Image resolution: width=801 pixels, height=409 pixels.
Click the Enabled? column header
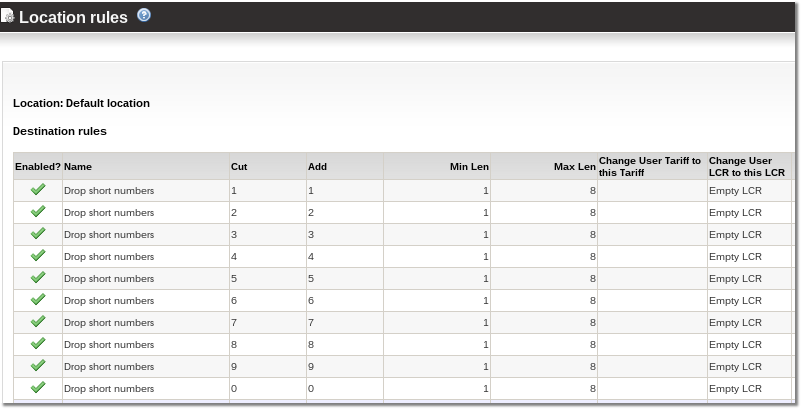[38, 167]
